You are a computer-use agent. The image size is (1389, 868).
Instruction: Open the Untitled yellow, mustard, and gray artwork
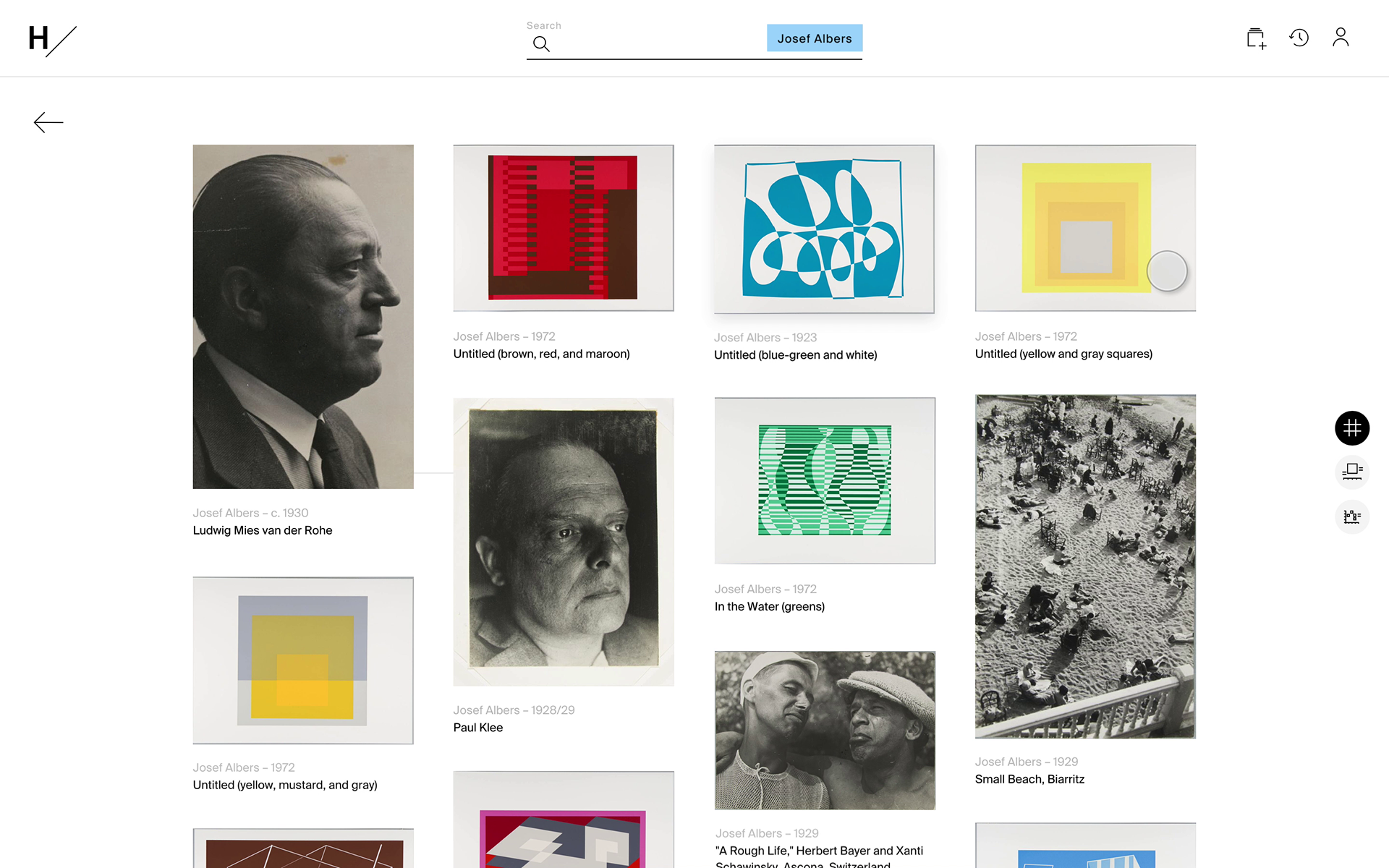click(x=303, y=660)
